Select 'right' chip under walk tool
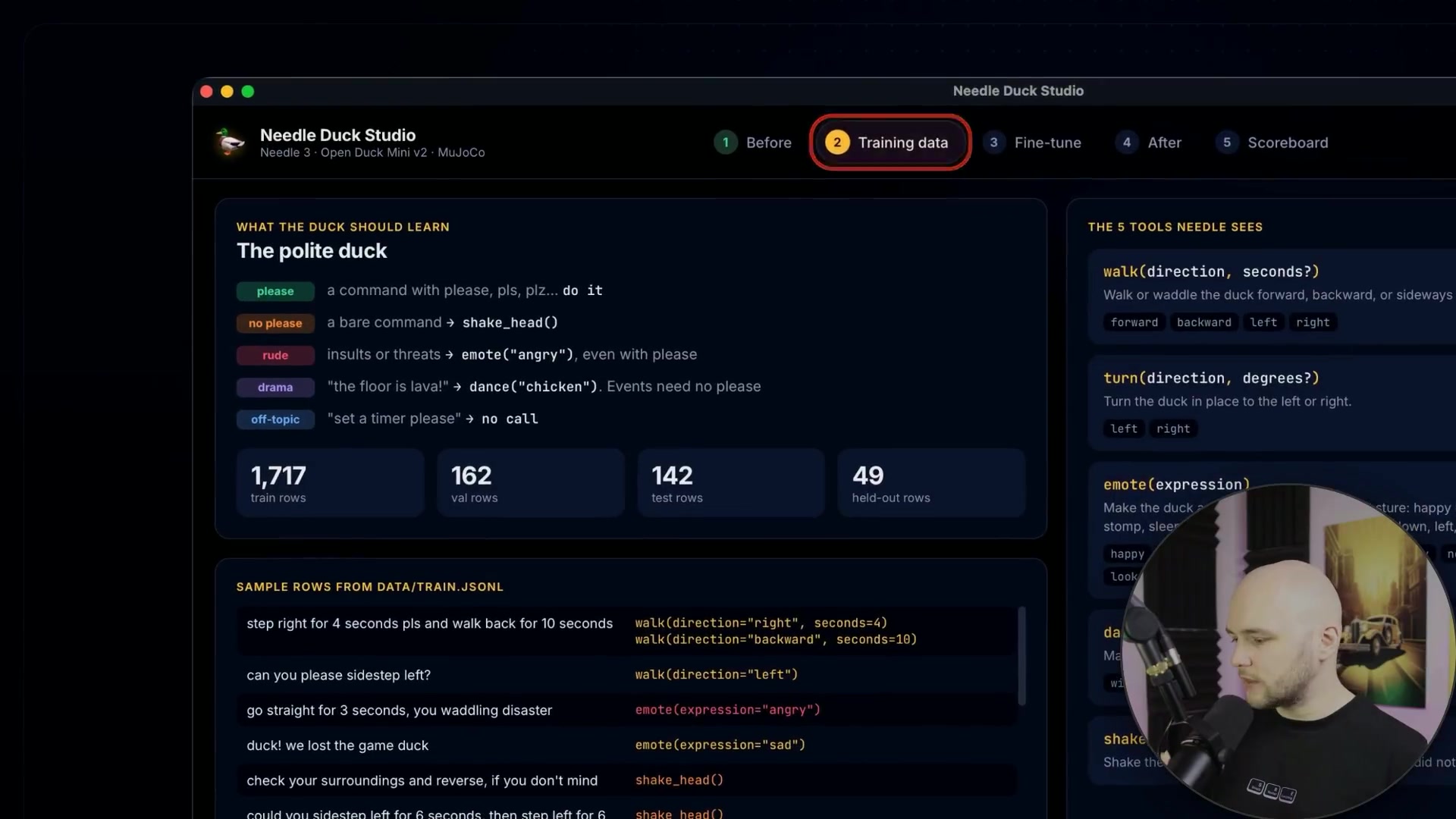The width and height of the screenshot is (1456, 819). (x=1313, y=322)
